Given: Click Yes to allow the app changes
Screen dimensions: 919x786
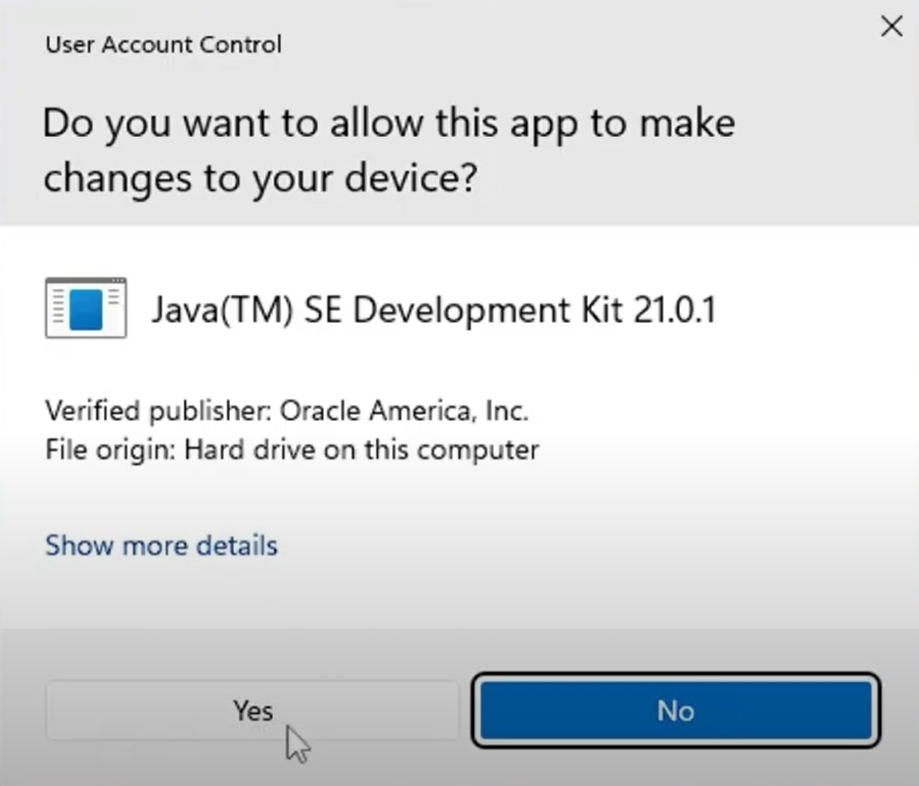Looking at the screenshot, I should (x=252, y=710).
